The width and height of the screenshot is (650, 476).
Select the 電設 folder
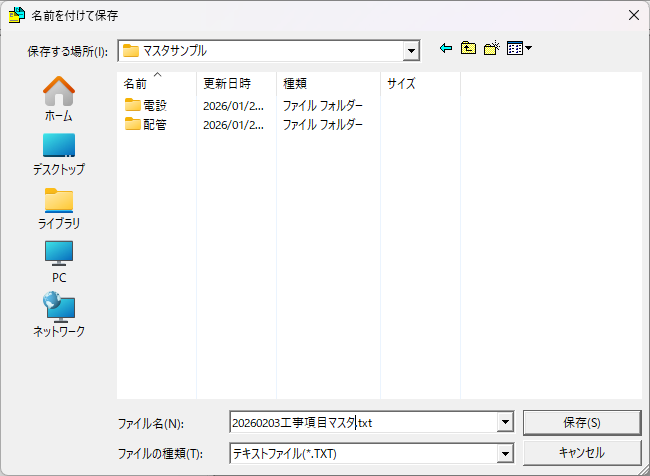pyautogui.click(x=146, y=105)
